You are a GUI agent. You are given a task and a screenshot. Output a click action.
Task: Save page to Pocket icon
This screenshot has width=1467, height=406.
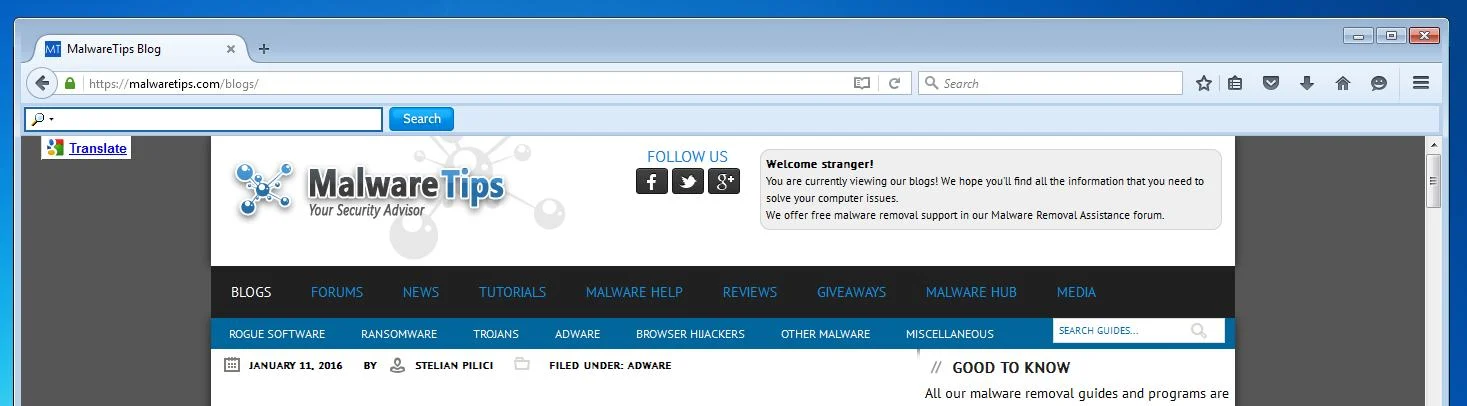click(1271, 84)
